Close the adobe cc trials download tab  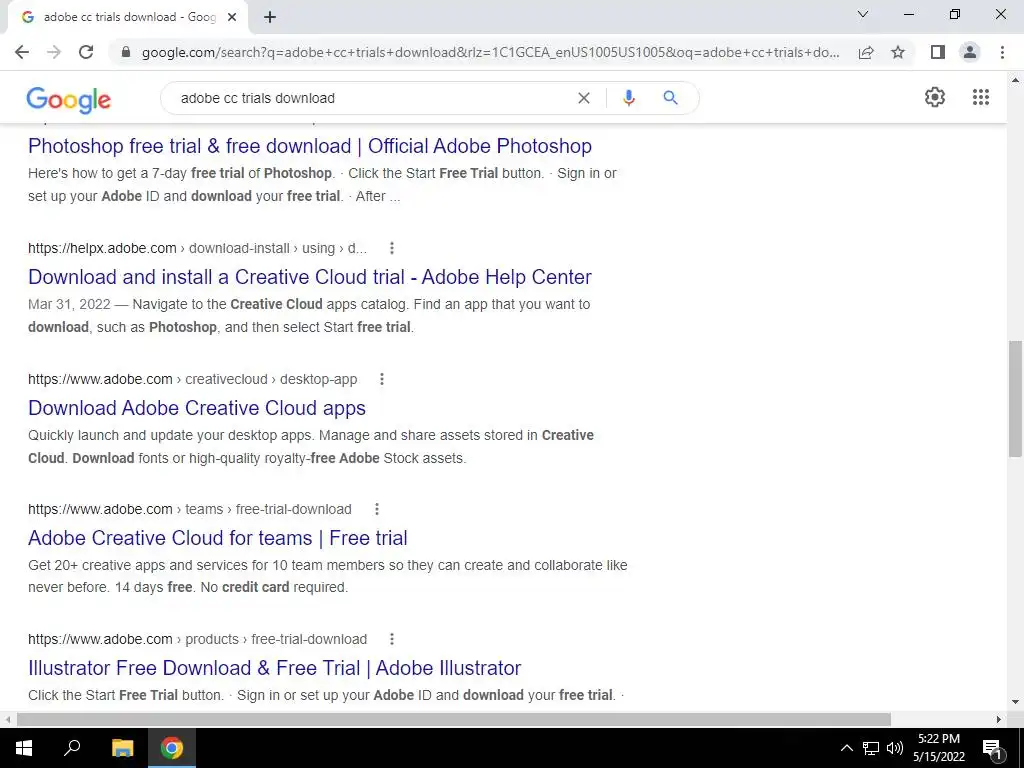(232, 18)
